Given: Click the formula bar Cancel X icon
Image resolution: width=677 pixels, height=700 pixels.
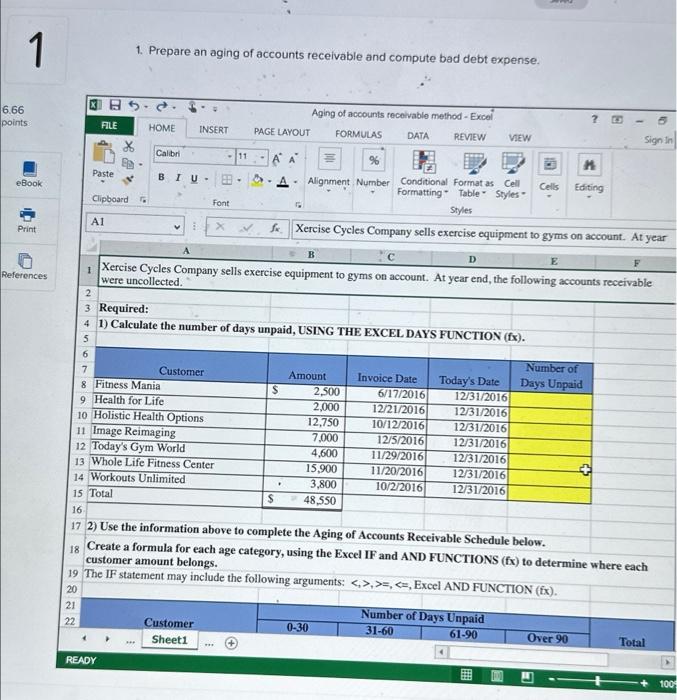Looking at the screenshot, I should (x=220, y=227).
